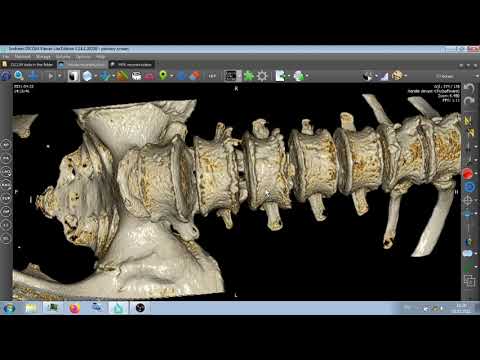Click the undo curved arrow in right sidebar
This screenshot has height=360, width=480.
[x=469, y=89]
